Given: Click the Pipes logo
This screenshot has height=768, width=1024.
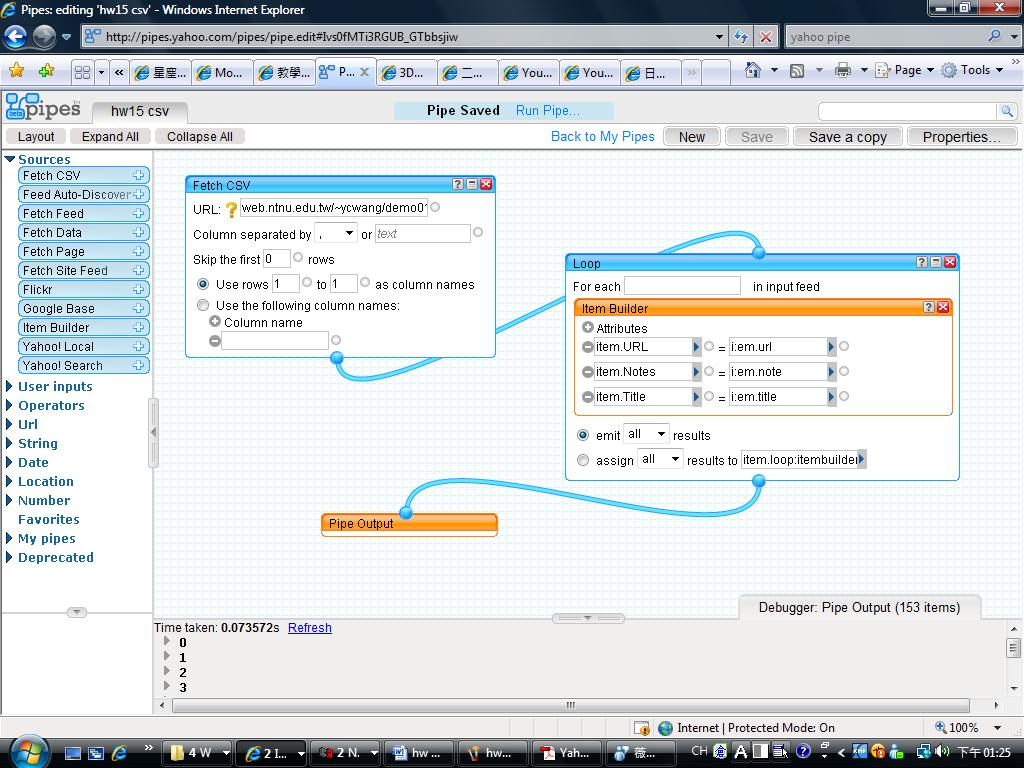Looking at the screenshot, I should pyautogui.click(x=43, y=106).
